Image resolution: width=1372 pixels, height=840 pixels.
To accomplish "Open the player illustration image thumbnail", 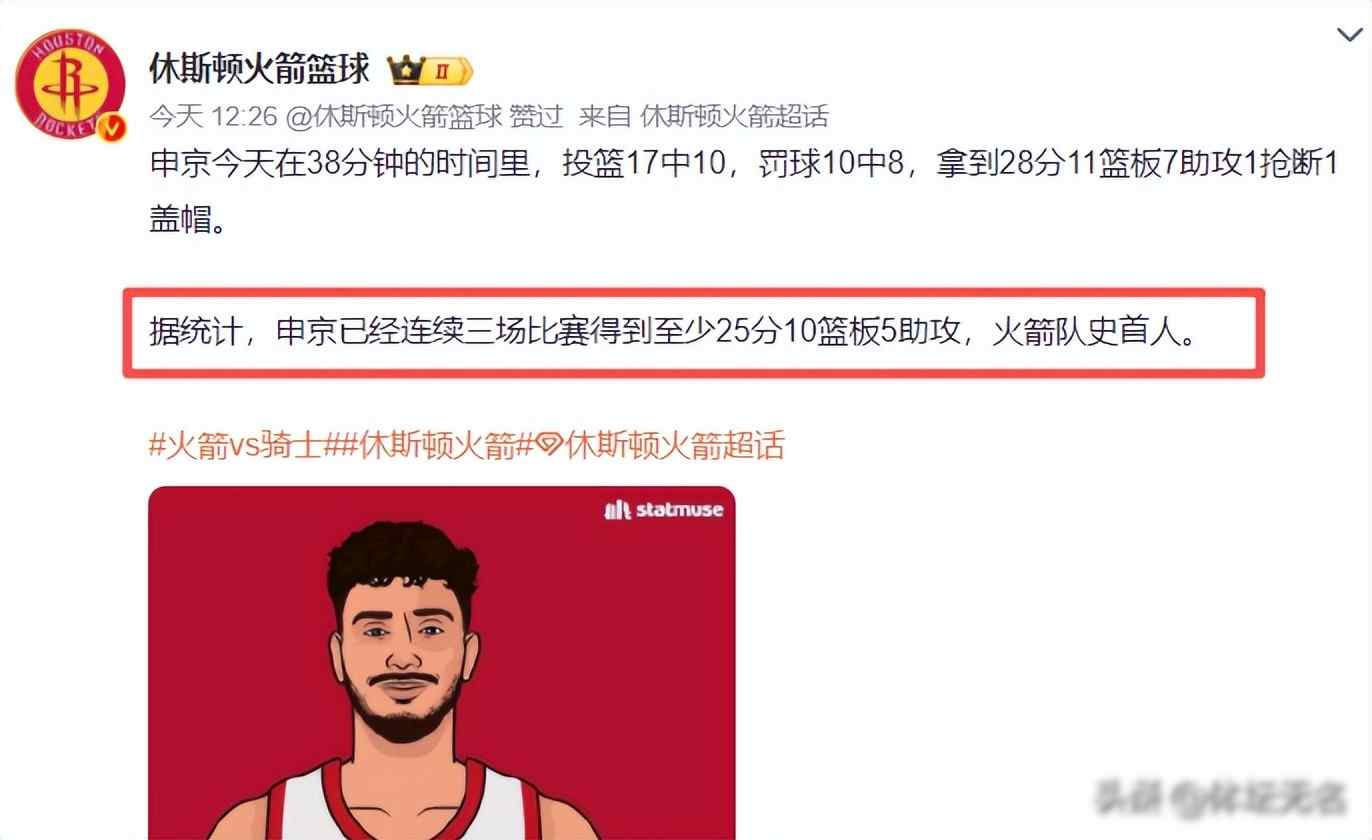I will click(x=442, y=663).
